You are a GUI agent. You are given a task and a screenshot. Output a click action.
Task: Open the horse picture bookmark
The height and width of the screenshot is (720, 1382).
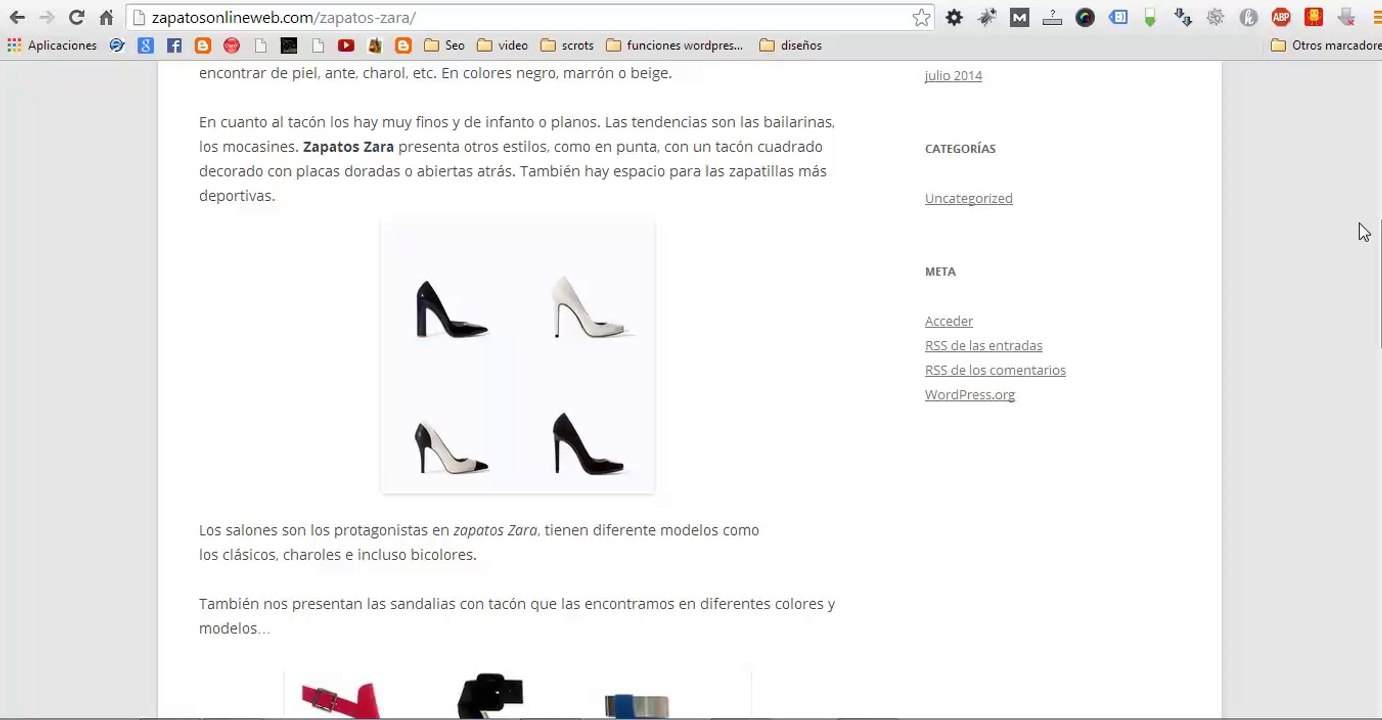tap(375, 45)
